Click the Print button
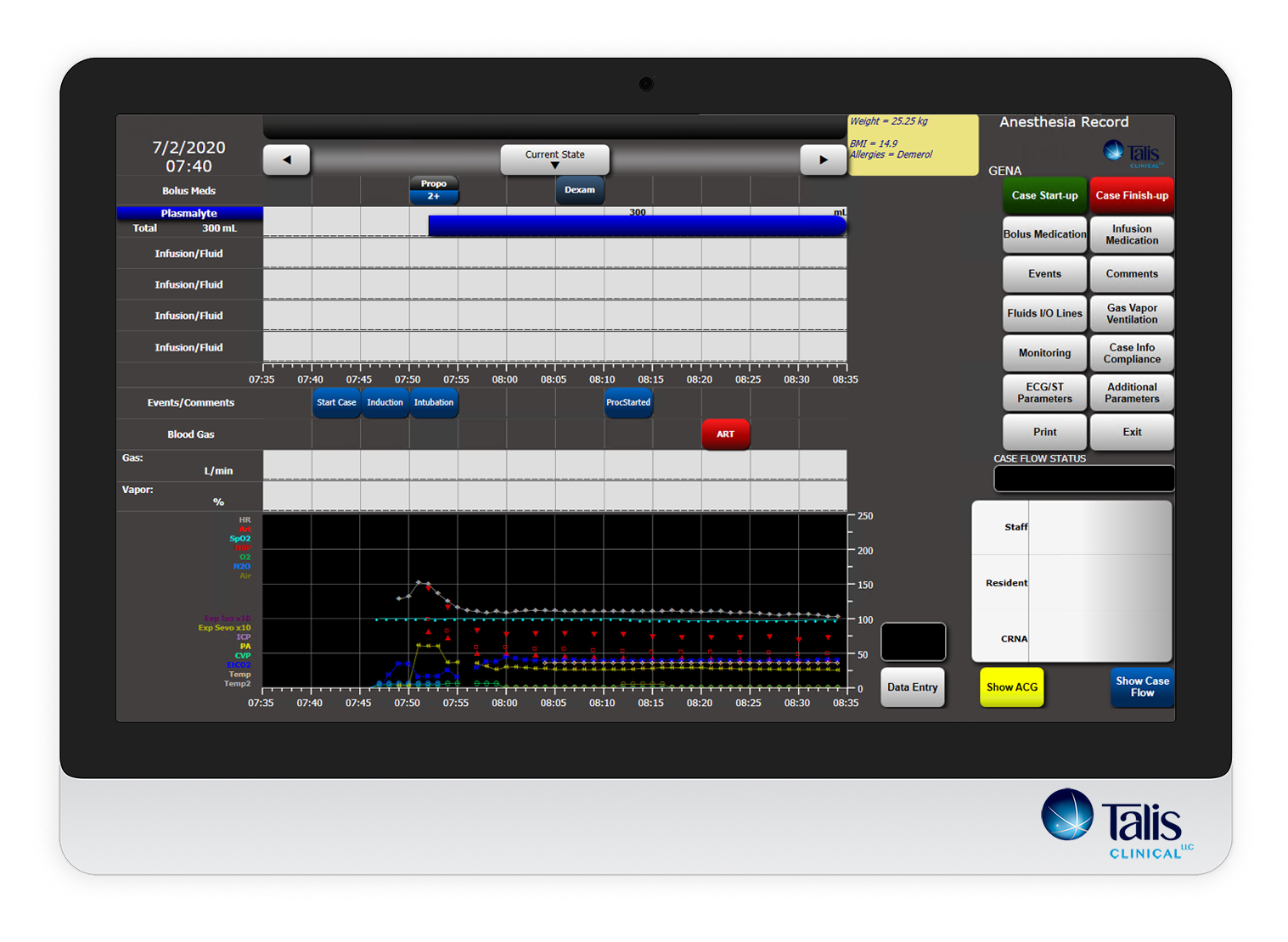 [x=1044, y=432]
